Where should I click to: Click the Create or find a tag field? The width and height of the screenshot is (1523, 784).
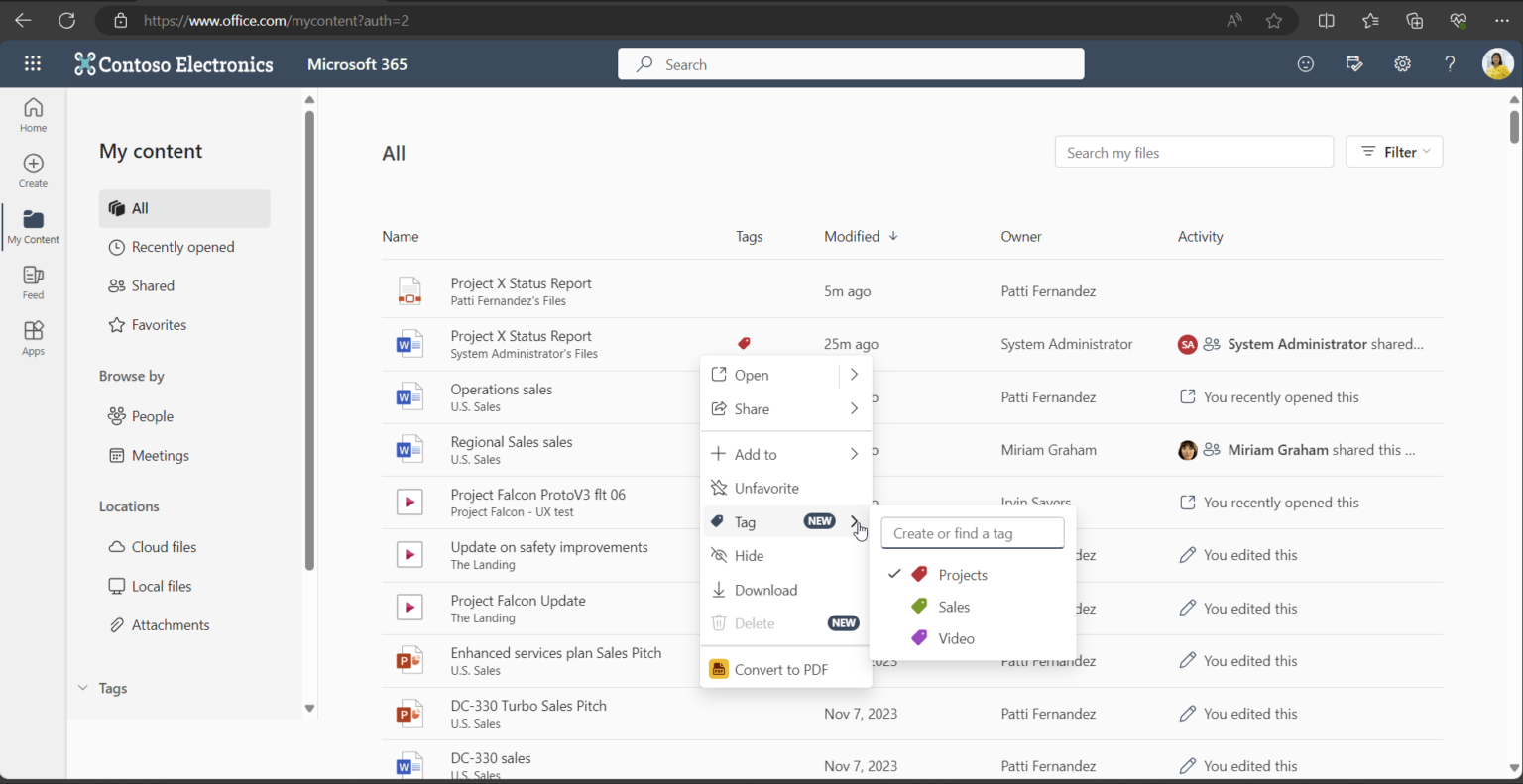[972, 532]
